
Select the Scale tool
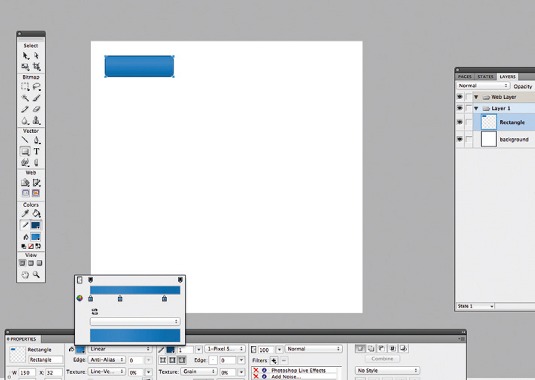pyautogui.click(x=26, y=66)
